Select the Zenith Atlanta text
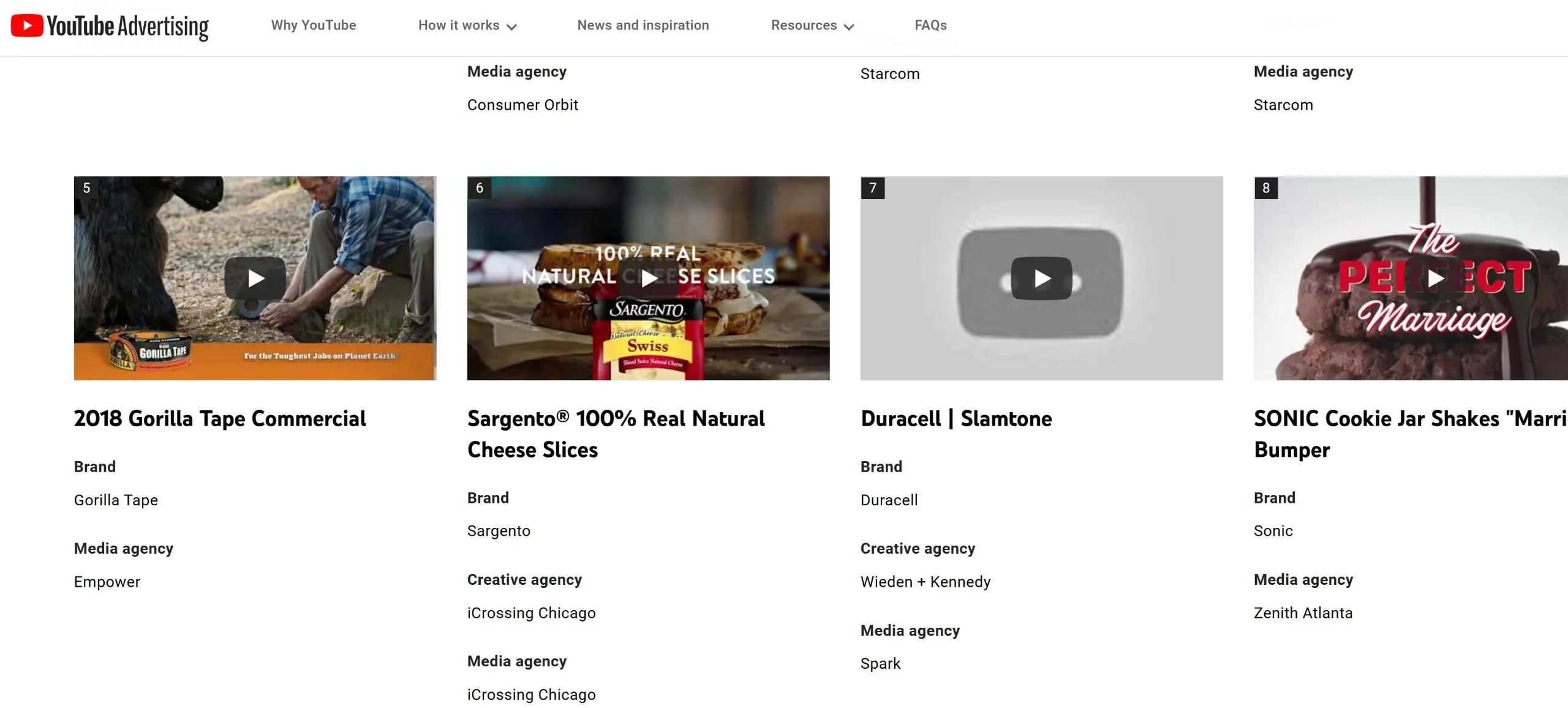1568x708 pixels. click(x=1303, y=613)
